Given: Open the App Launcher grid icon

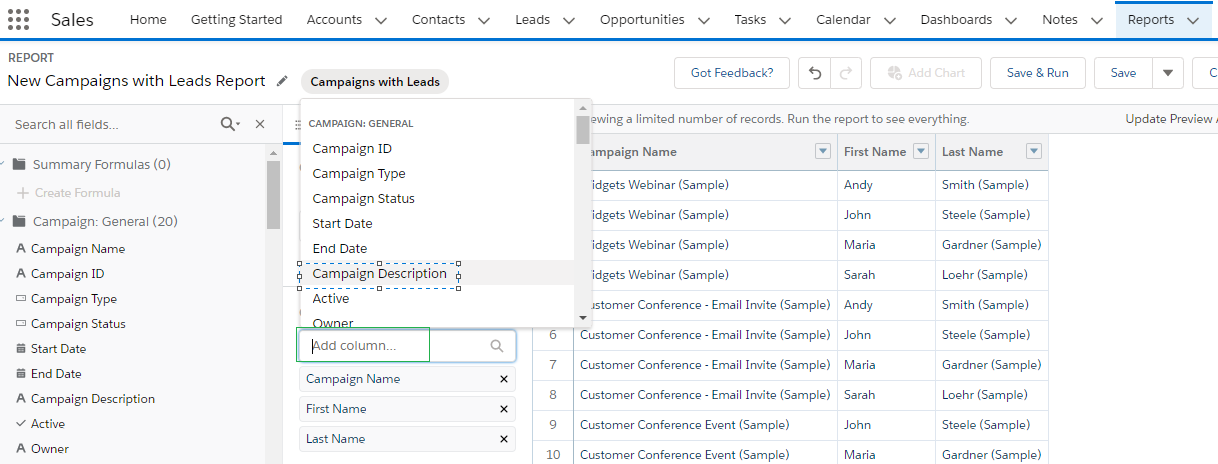Looking at the screenshot, I should [x=19, y=20].
